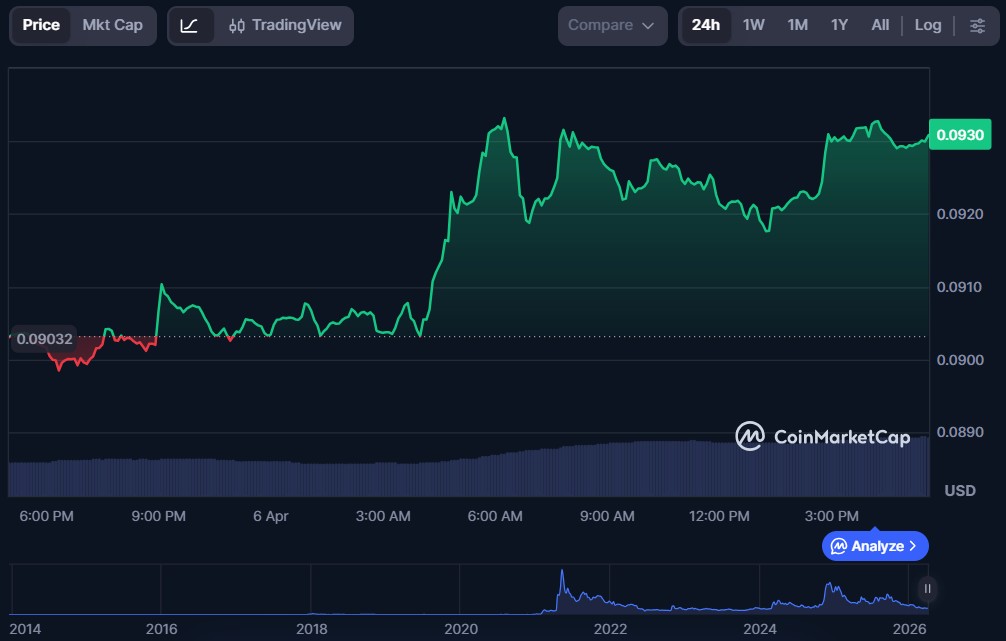
Task: Select the line chart icon
Action: tap(189, 25)
